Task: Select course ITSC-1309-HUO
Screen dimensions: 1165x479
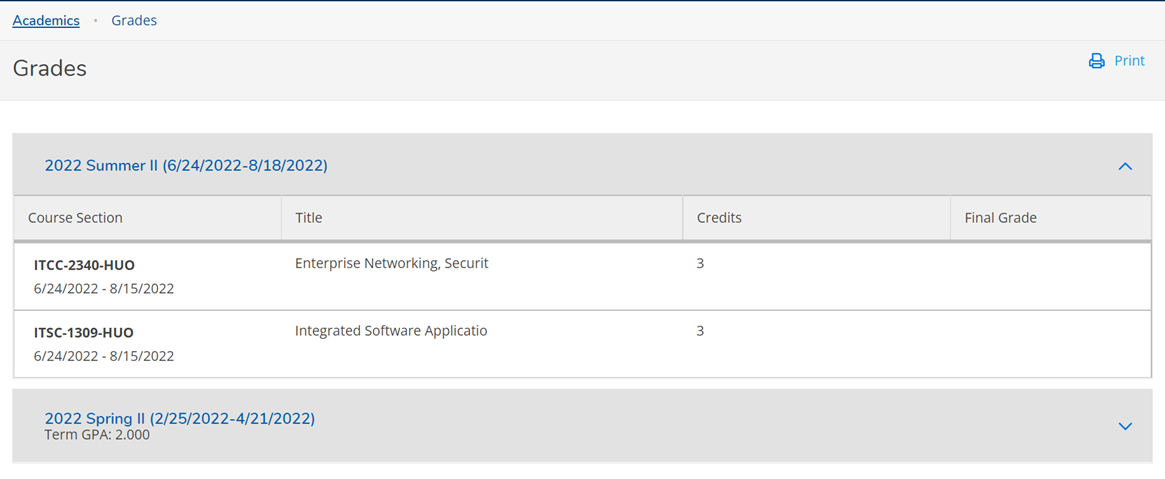Action: [84, 332]
